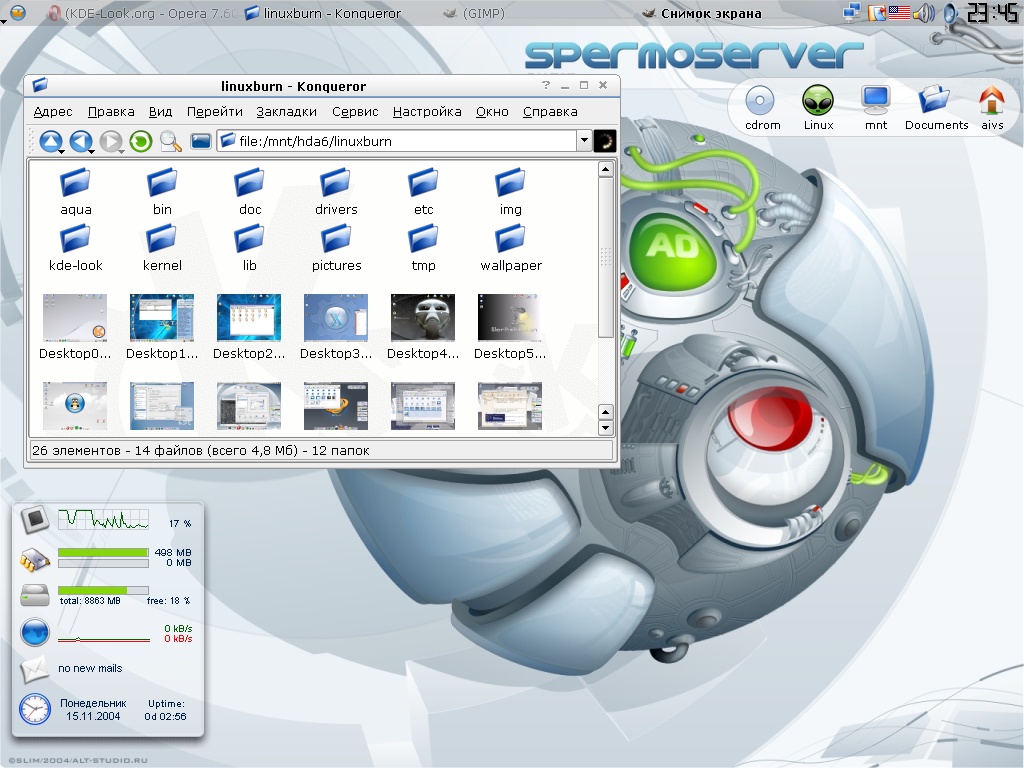This screenshot has height=768, width=1024.
Task: Open the wallpaper folder
Action: [510, 248]
